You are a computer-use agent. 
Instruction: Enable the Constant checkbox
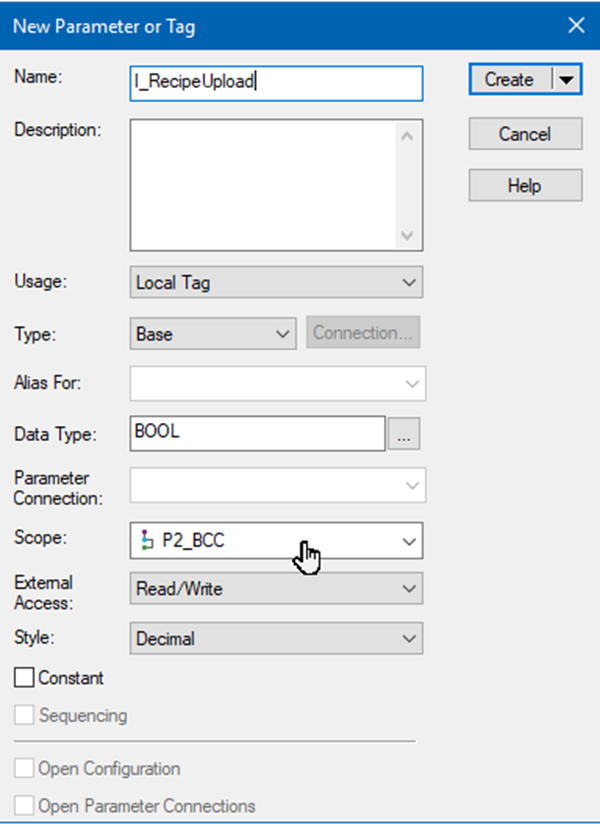coord(24,678)
